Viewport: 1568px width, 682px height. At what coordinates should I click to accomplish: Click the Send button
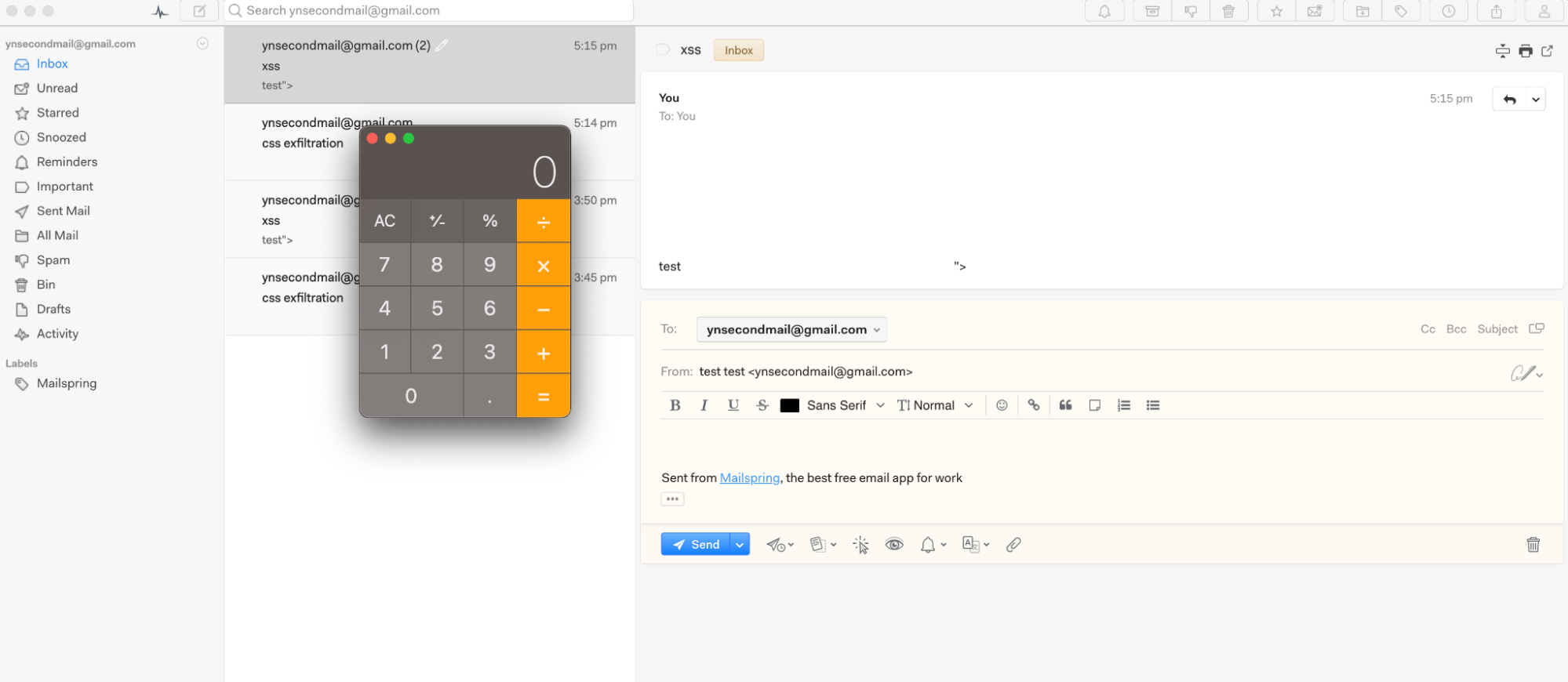[x=696, y=545]
